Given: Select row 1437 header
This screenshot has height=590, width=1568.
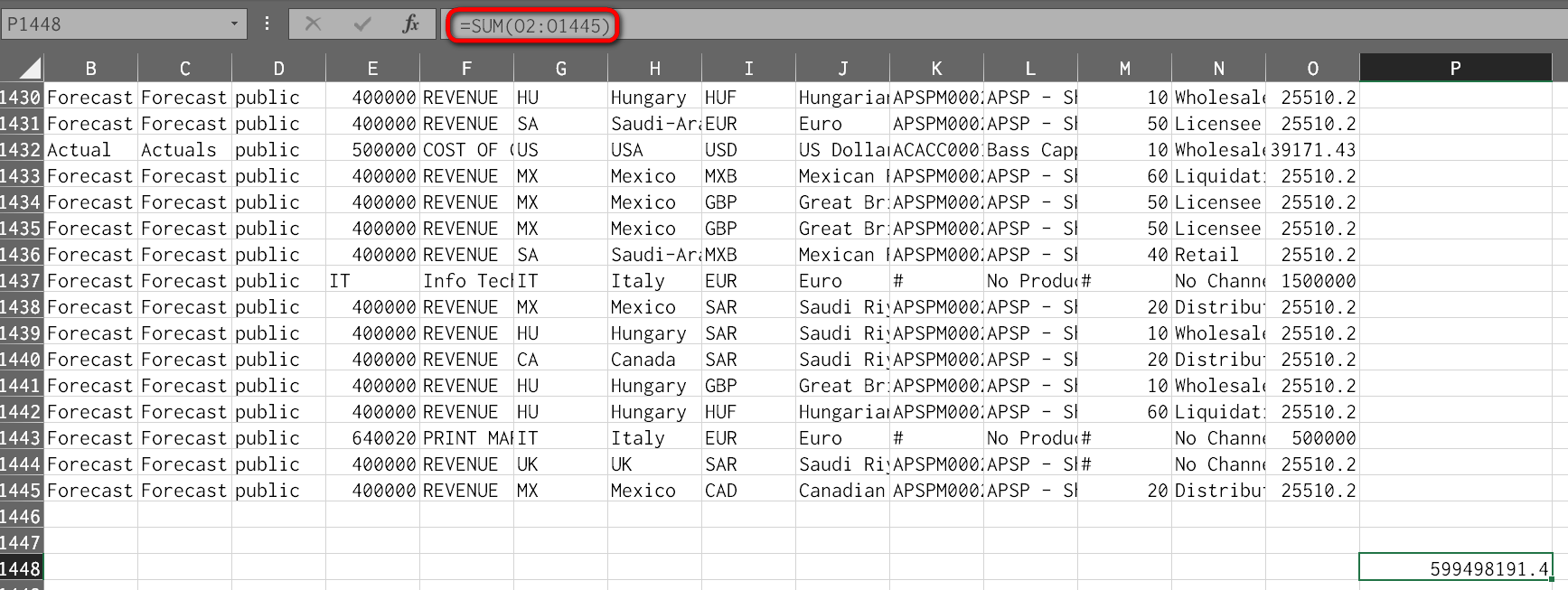Looking at the screenshot, I should [22, 281].
